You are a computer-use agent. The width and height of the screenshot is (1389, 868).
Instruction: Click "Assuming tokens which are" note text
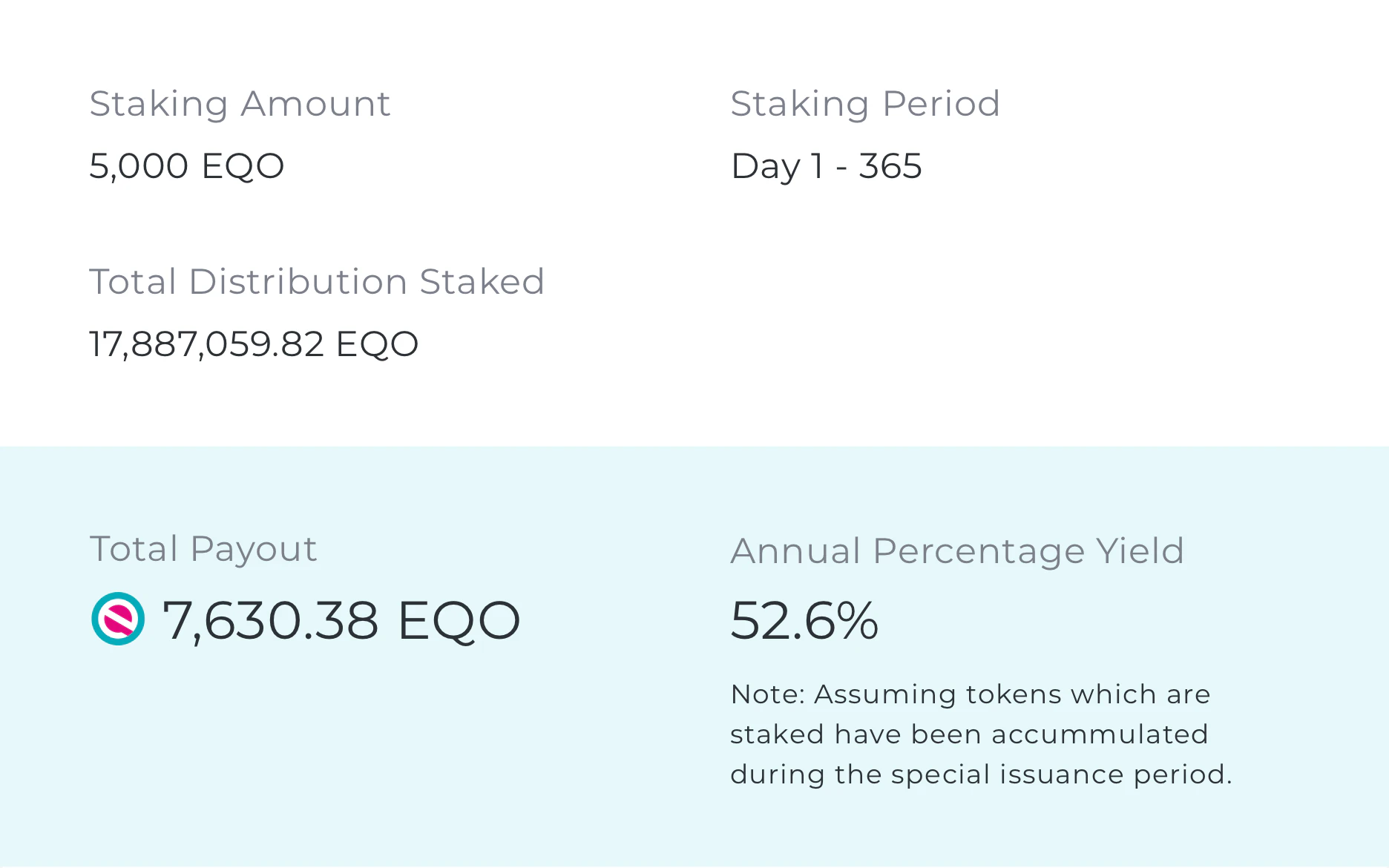pos(1012,694)
